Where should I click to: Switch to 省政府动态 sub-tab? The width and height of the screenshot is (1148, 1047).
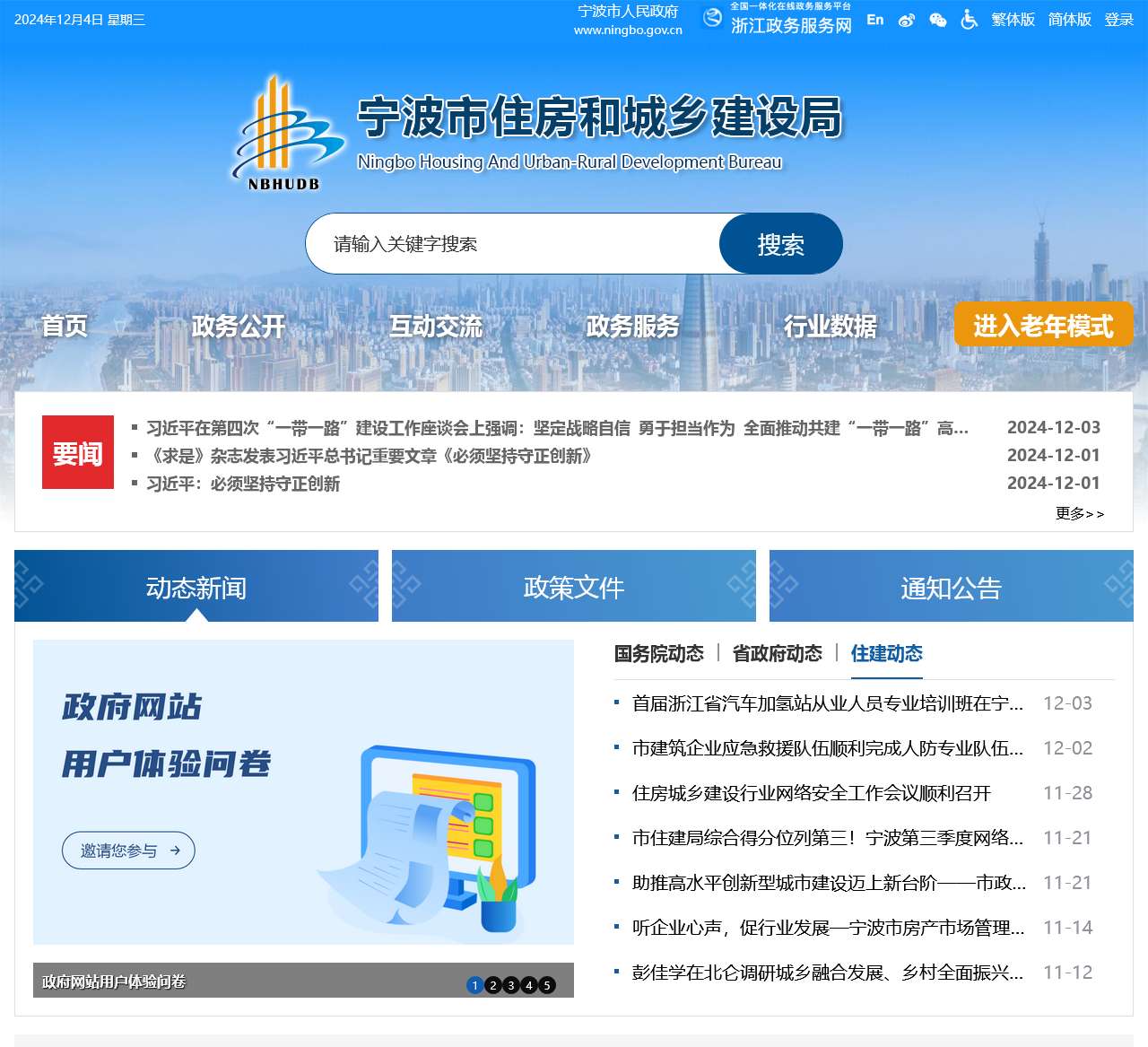coord(778,653)
